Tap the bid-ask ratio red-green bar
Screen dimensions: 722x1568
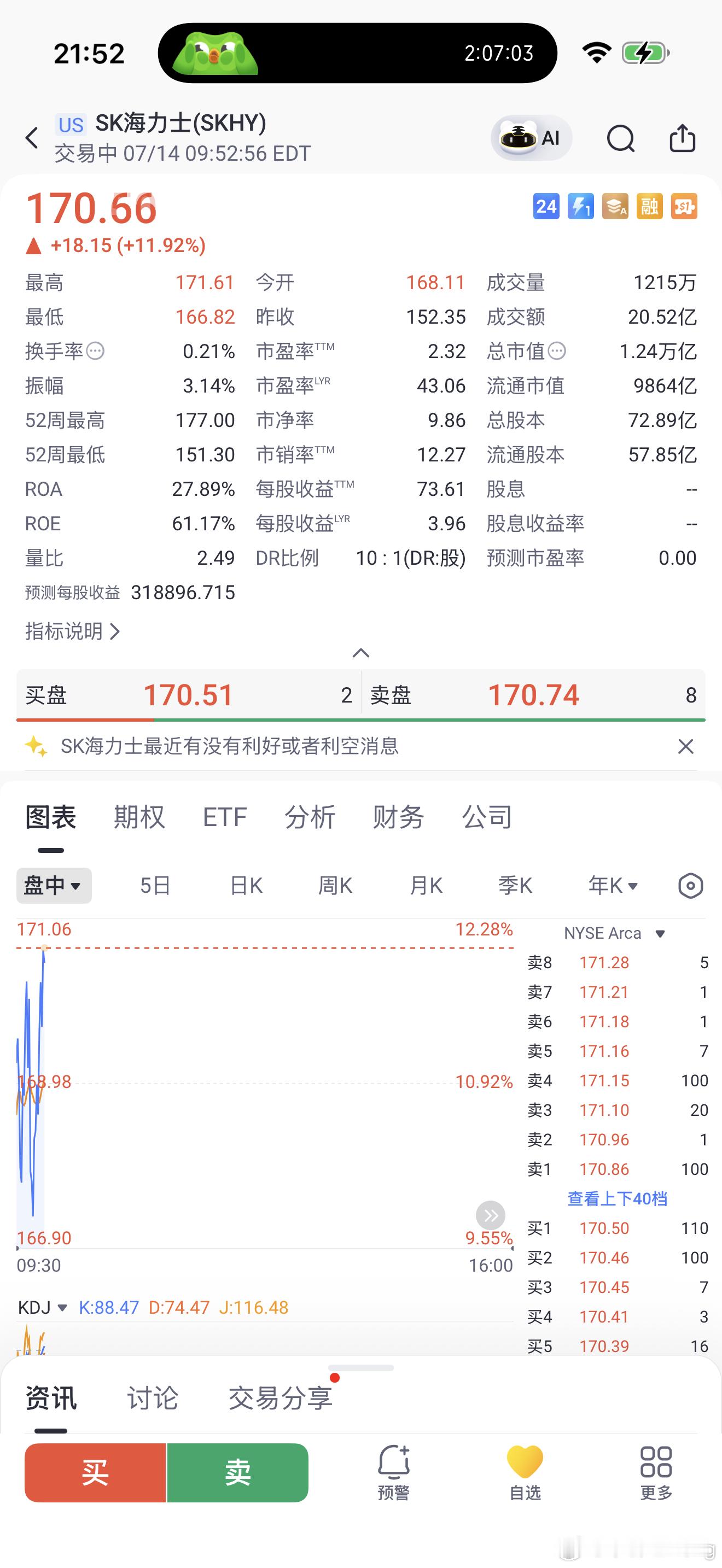click(x=361, y=720)
